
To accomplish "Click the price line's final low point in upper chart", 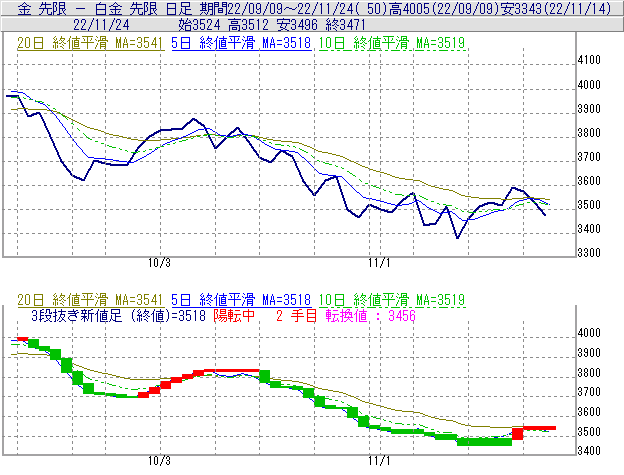I will coord(545,215).
